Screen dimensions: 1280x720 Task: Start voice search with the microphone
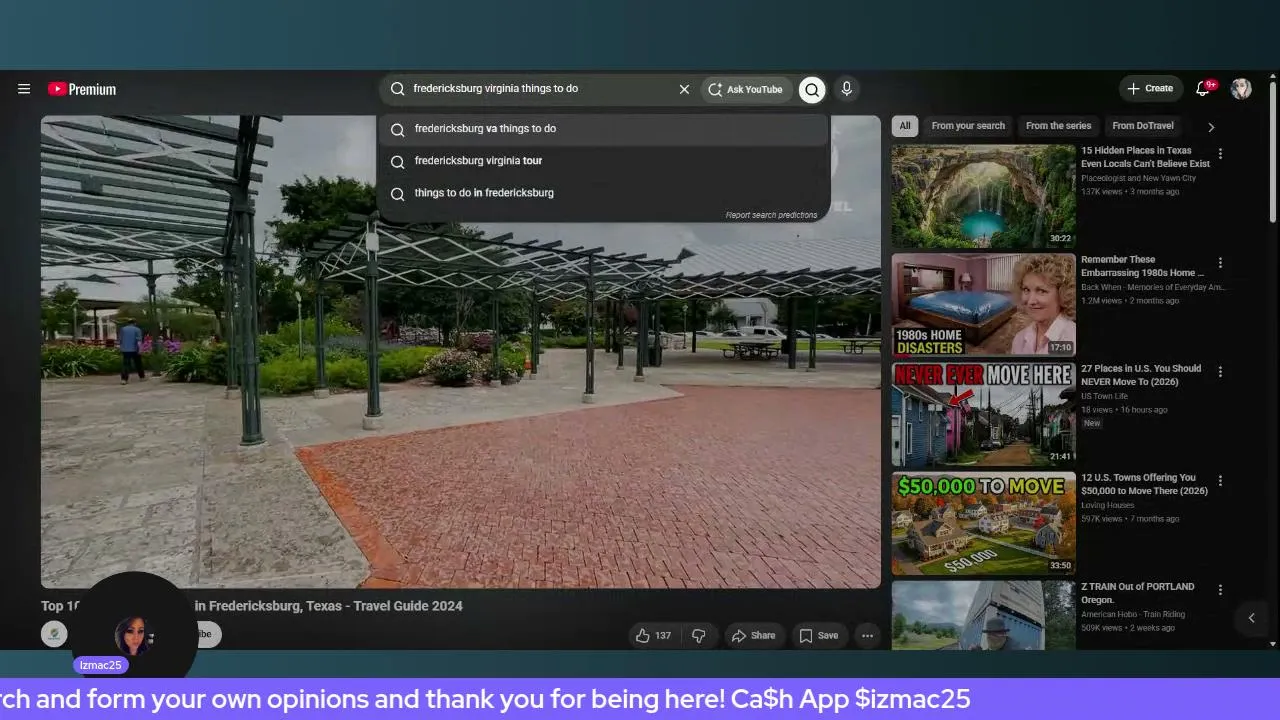coord(846,89)
